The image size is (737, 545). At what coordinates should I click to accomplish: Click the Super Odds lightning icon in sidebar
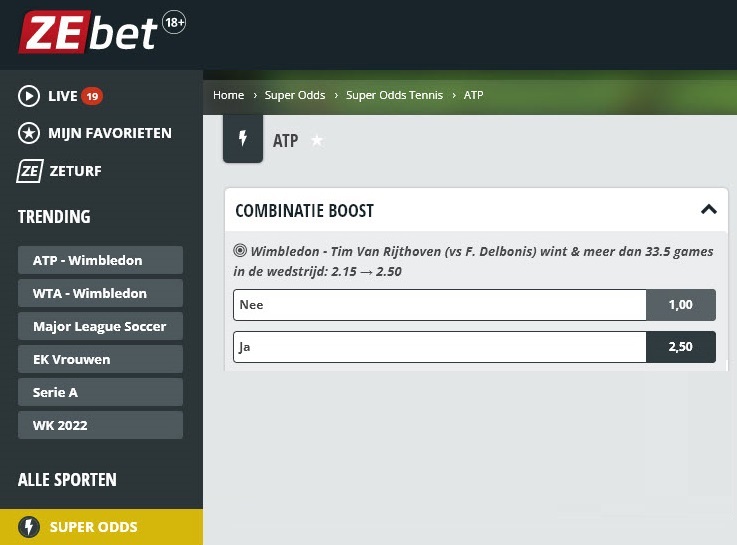point(30,527)
